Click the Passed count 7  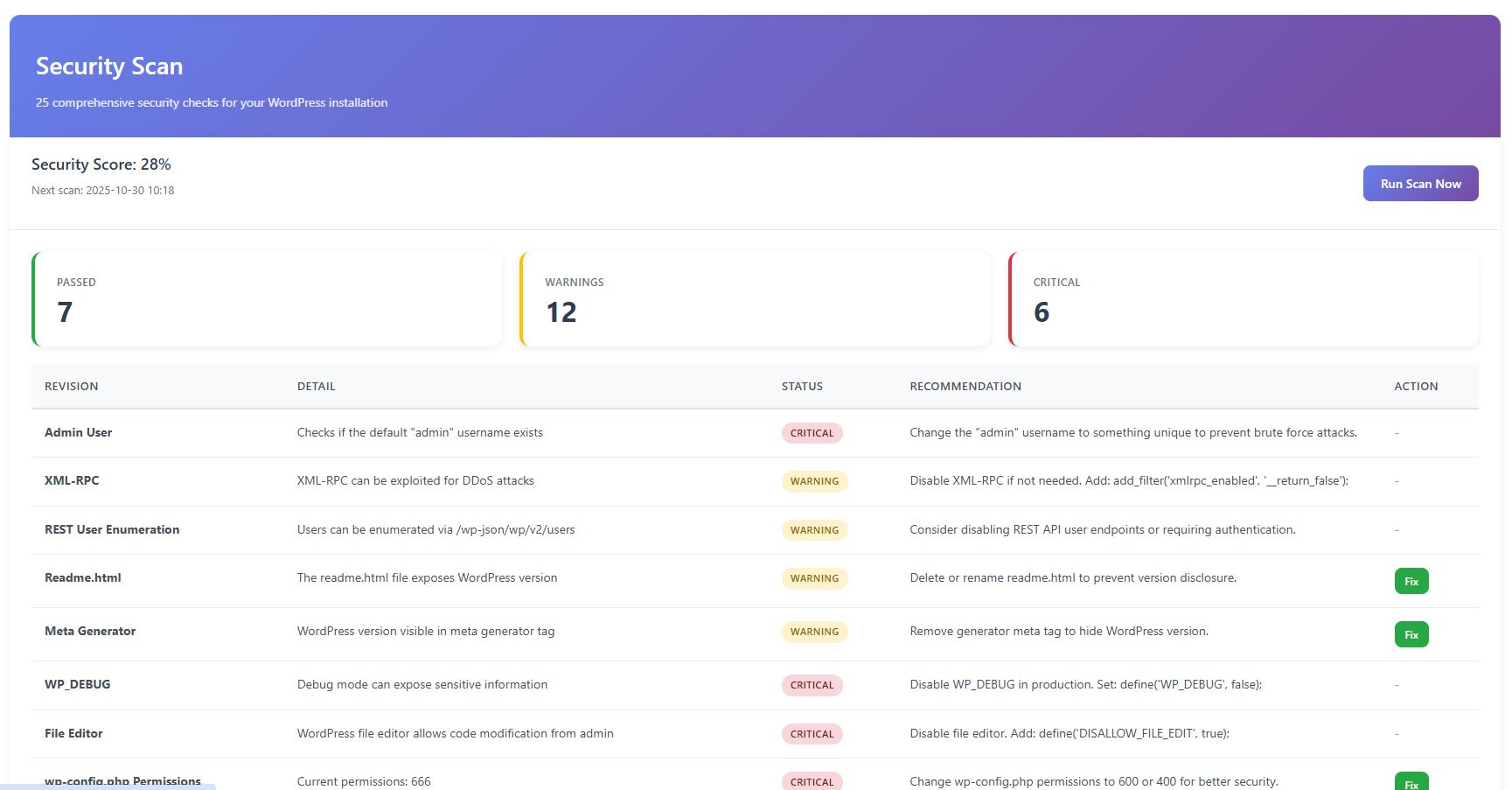(x=65, y=312)
